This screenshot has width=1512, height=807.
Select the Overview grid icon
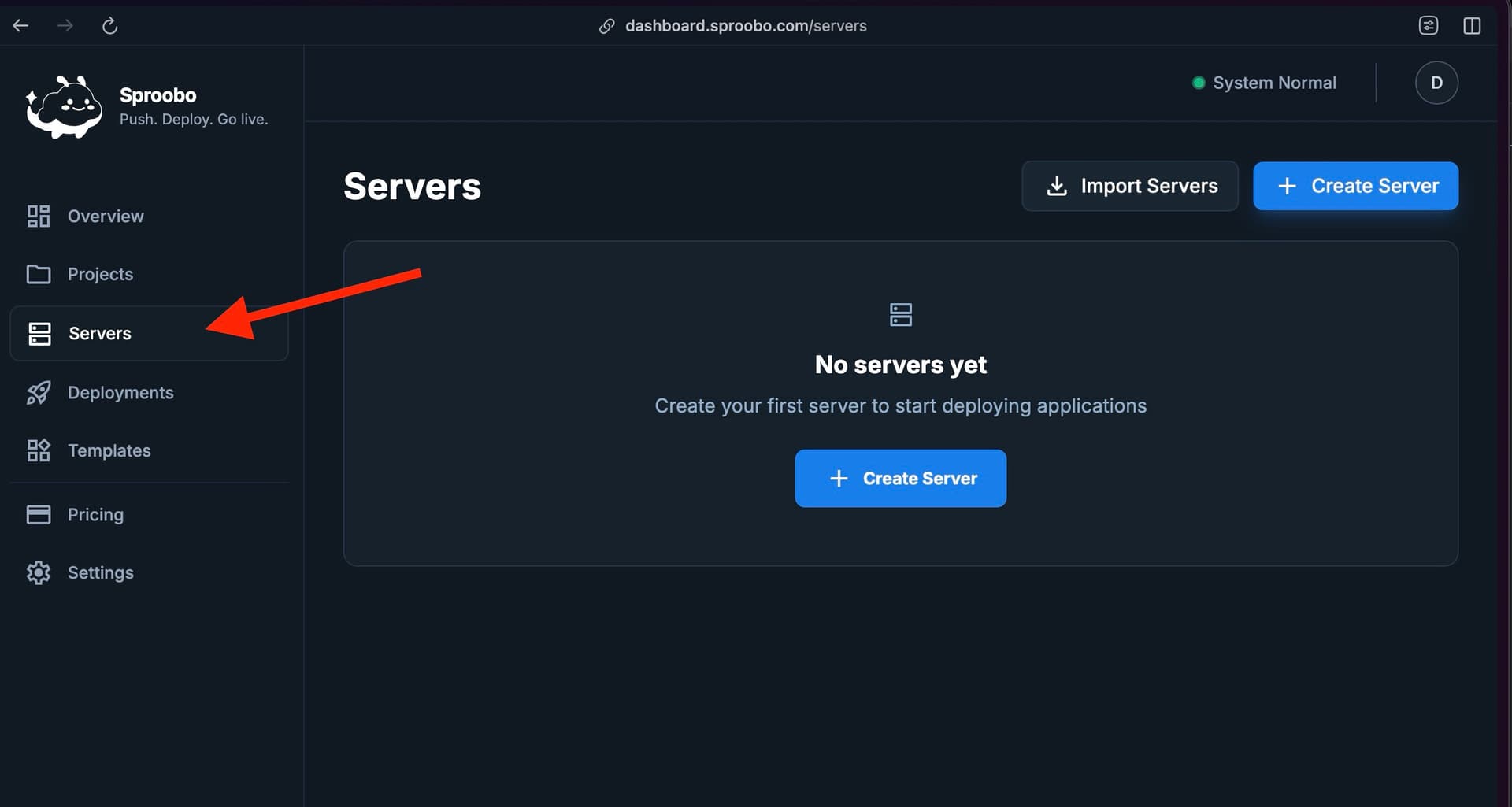38,216
